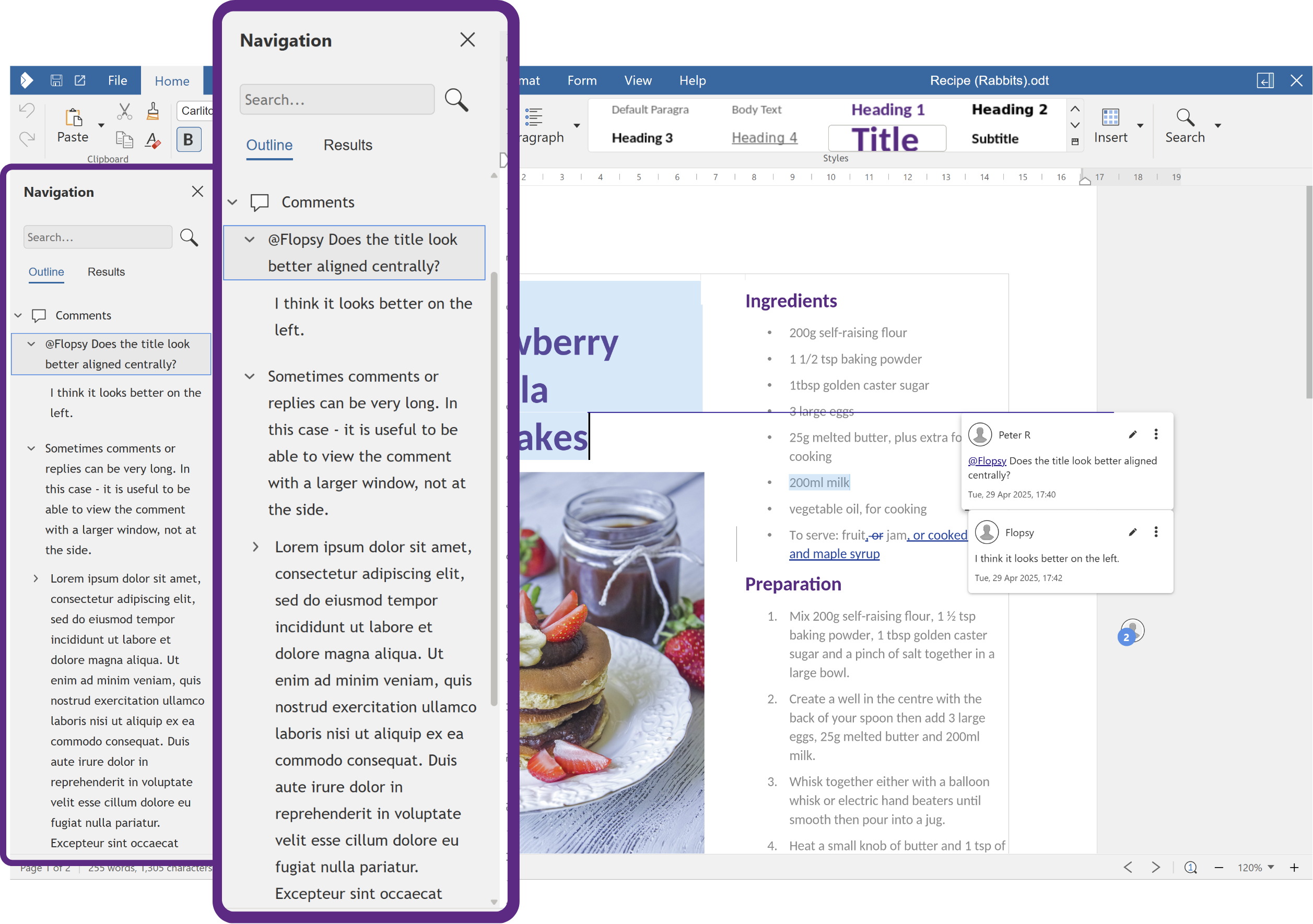1313x924 pixels.
Task: Edit Peter R's comment with pencil icon
Action: pos(1132,434)
